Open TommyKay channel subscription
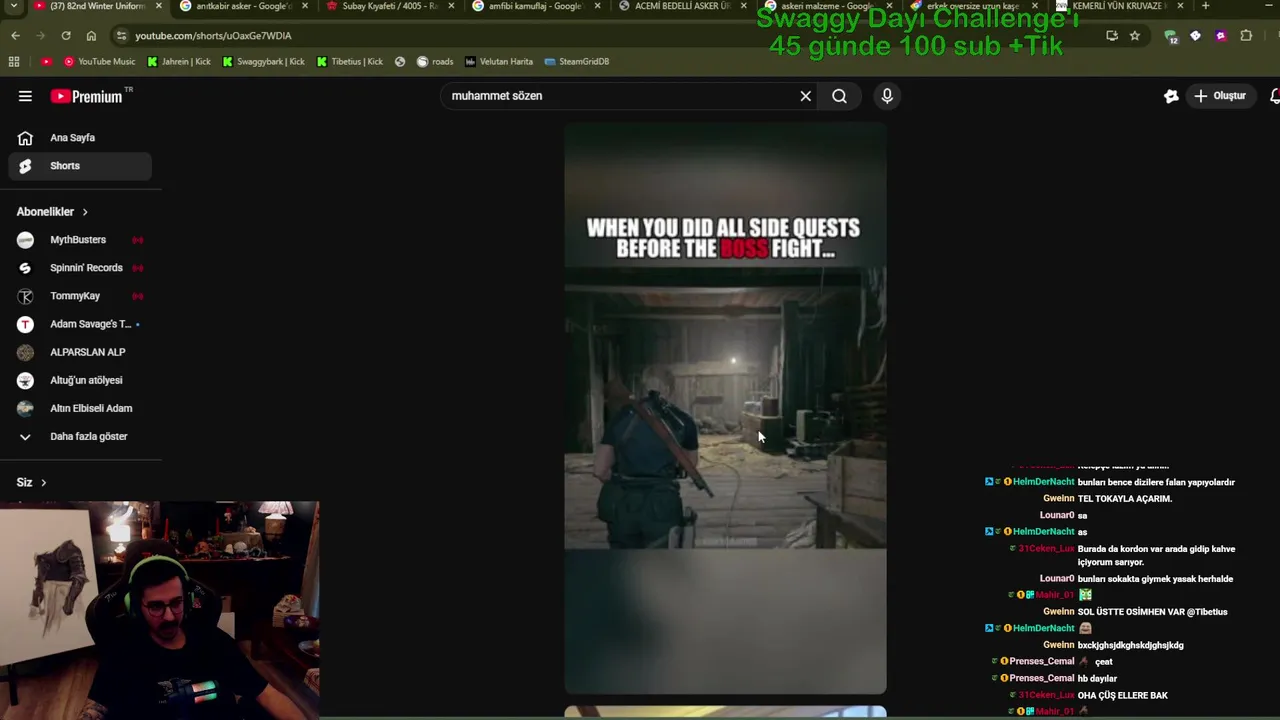This screenshot has width=1280, height=720. (x=80, y=296)
